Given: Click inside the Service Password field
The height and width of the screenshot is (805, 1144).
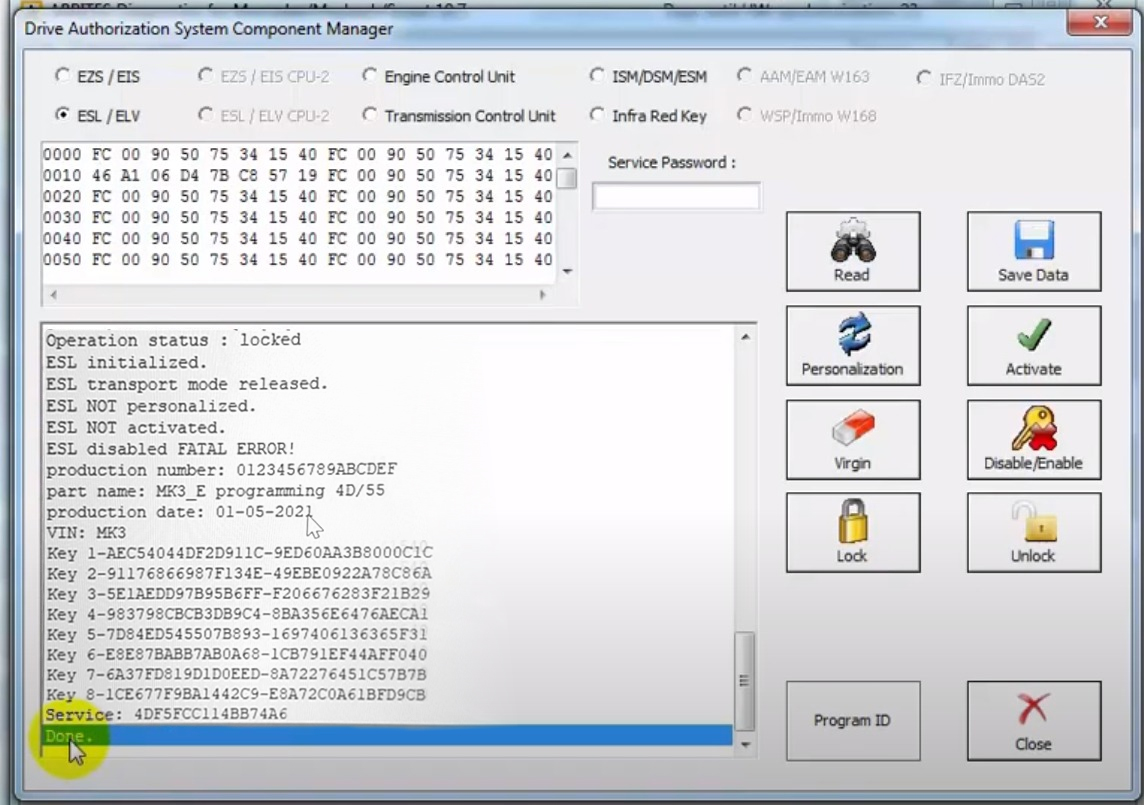Looking at the screenshot, I should pyautogui.click(x=676, y=197).
